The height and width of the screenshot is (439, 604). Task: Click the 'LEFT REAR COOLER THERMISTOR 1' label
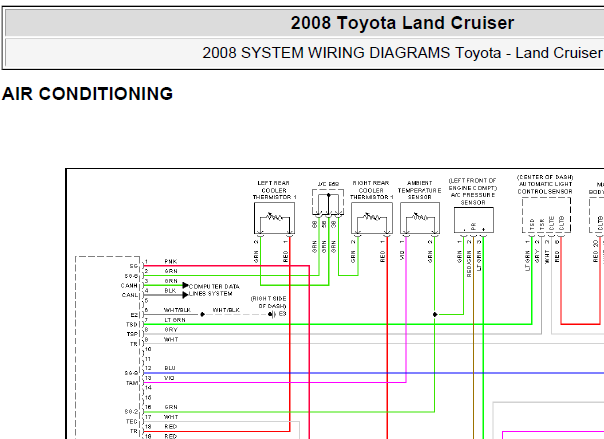[274, 190]
